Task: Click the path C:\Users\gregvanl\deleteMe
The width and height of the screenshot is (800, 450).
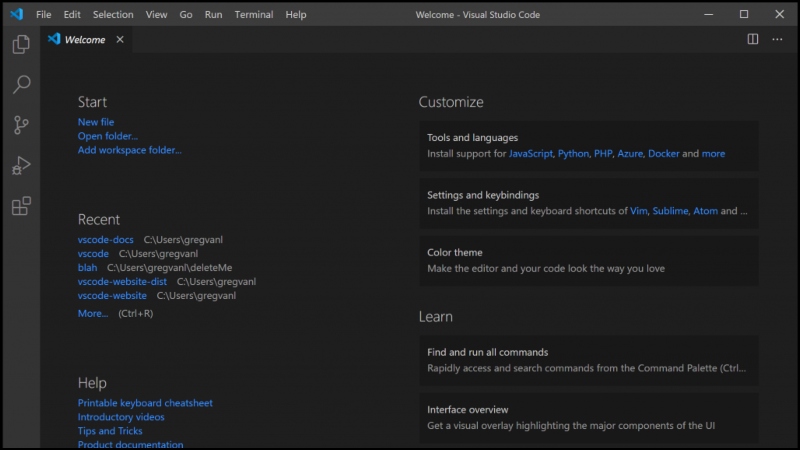Action: (x=169, y=267)
